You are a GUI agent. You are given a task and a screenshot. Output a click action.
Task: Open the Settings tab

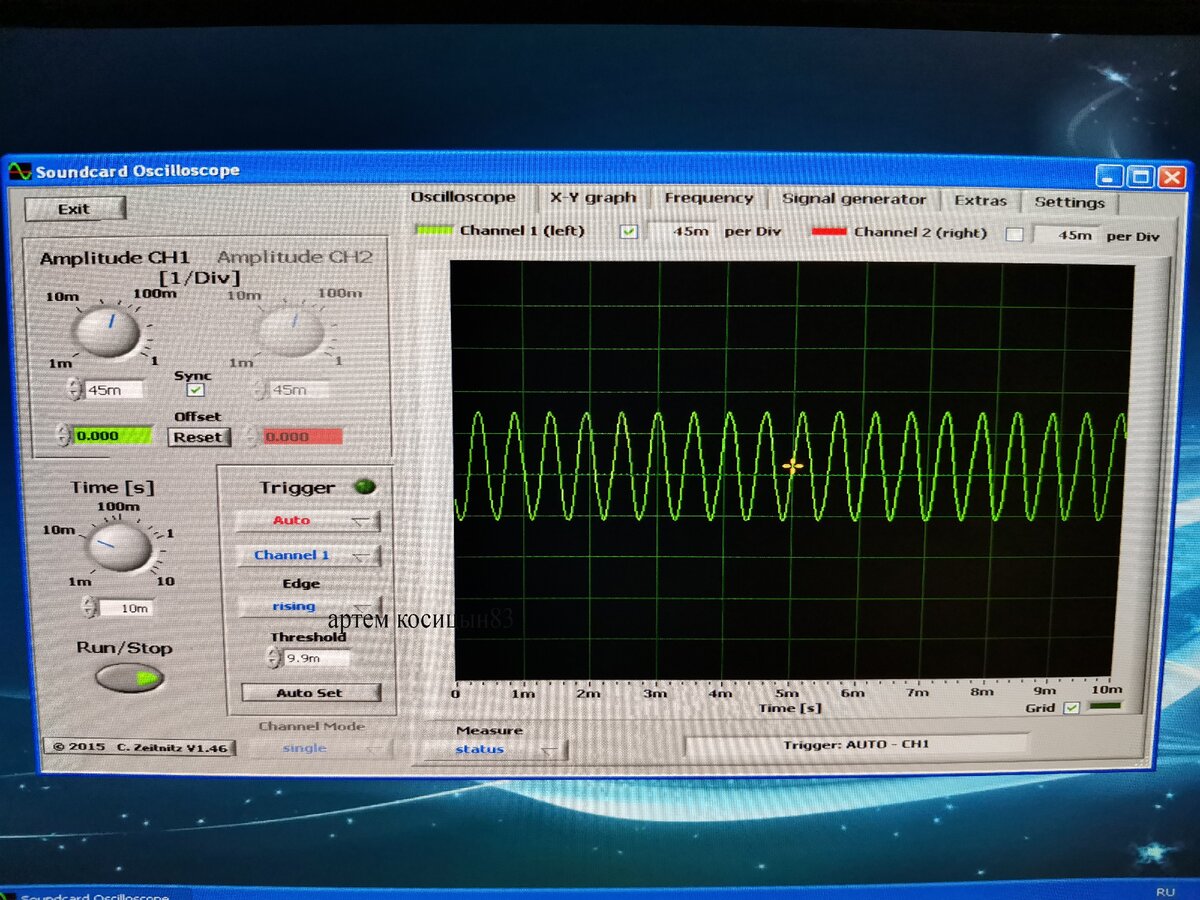click(x=1069, y=202)
